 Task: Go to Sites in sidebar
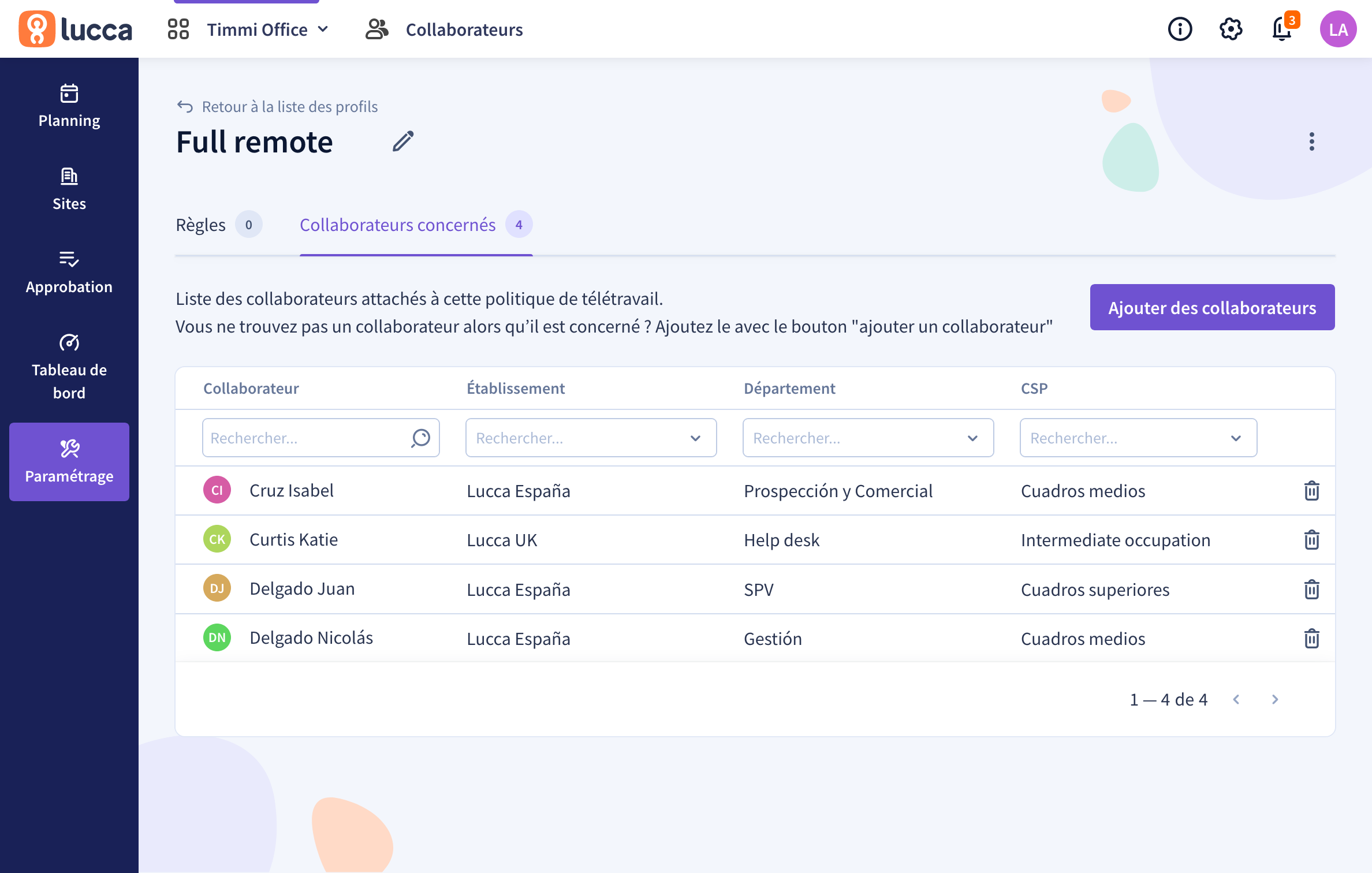coord(69,189)
